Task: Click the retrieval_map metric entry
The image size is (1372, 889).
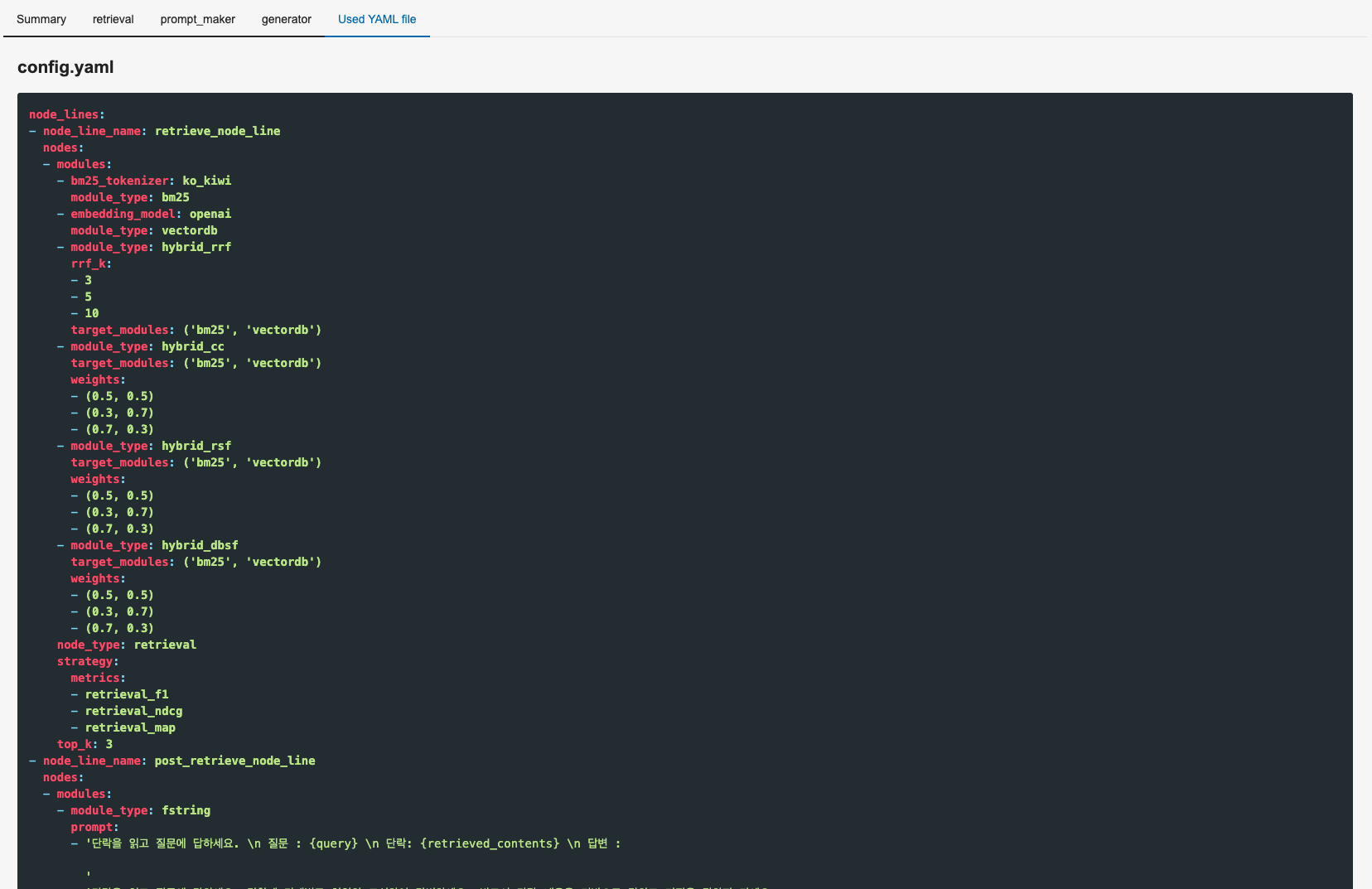Action: click(130, 727)
